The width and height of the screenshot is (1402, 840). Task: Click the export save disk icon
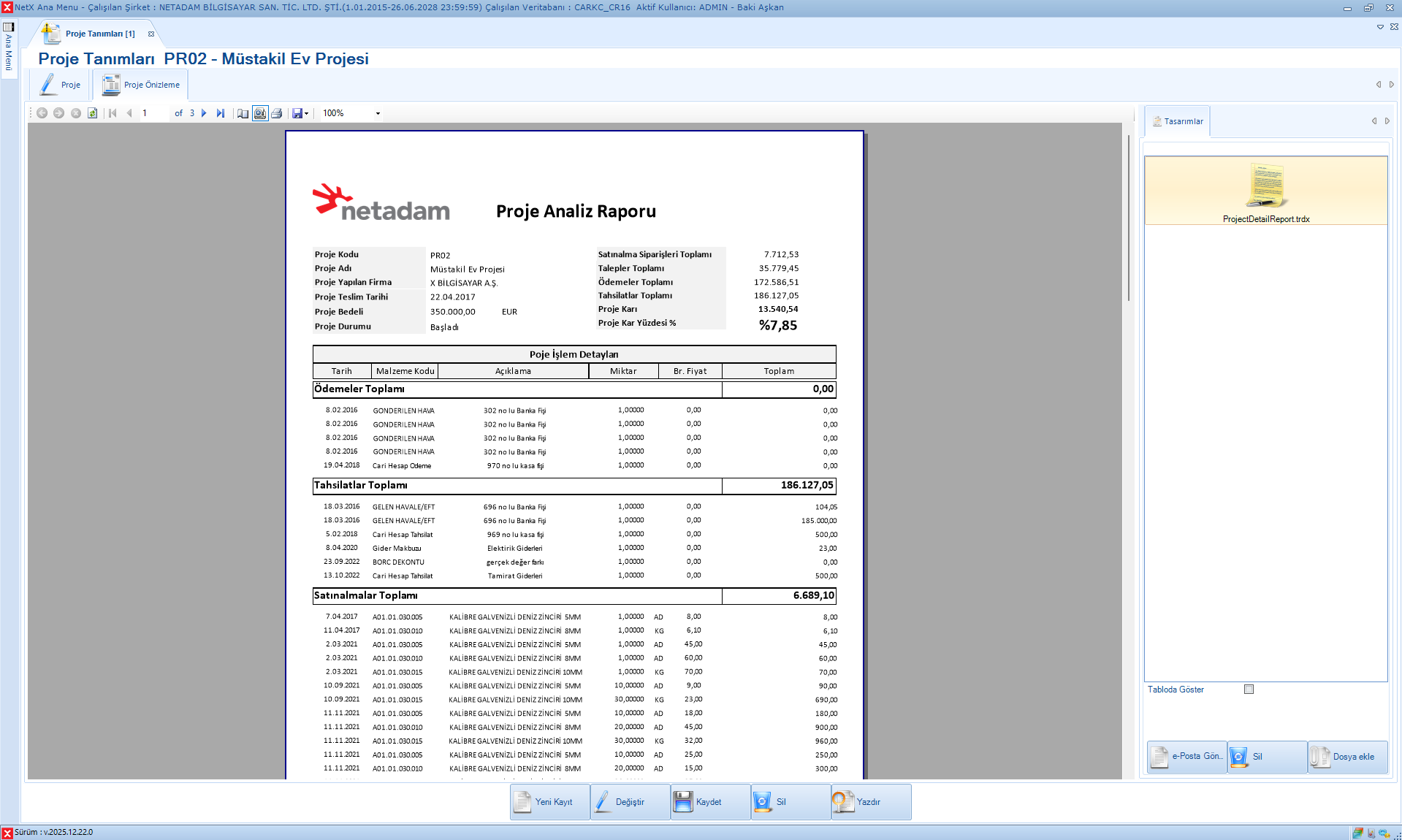coord(297,113)
